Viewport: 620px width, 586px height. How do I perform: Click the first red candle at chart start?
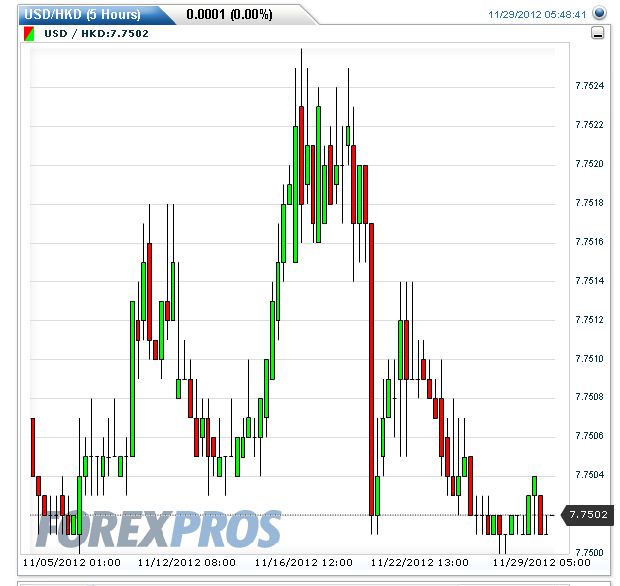point(33,447)
